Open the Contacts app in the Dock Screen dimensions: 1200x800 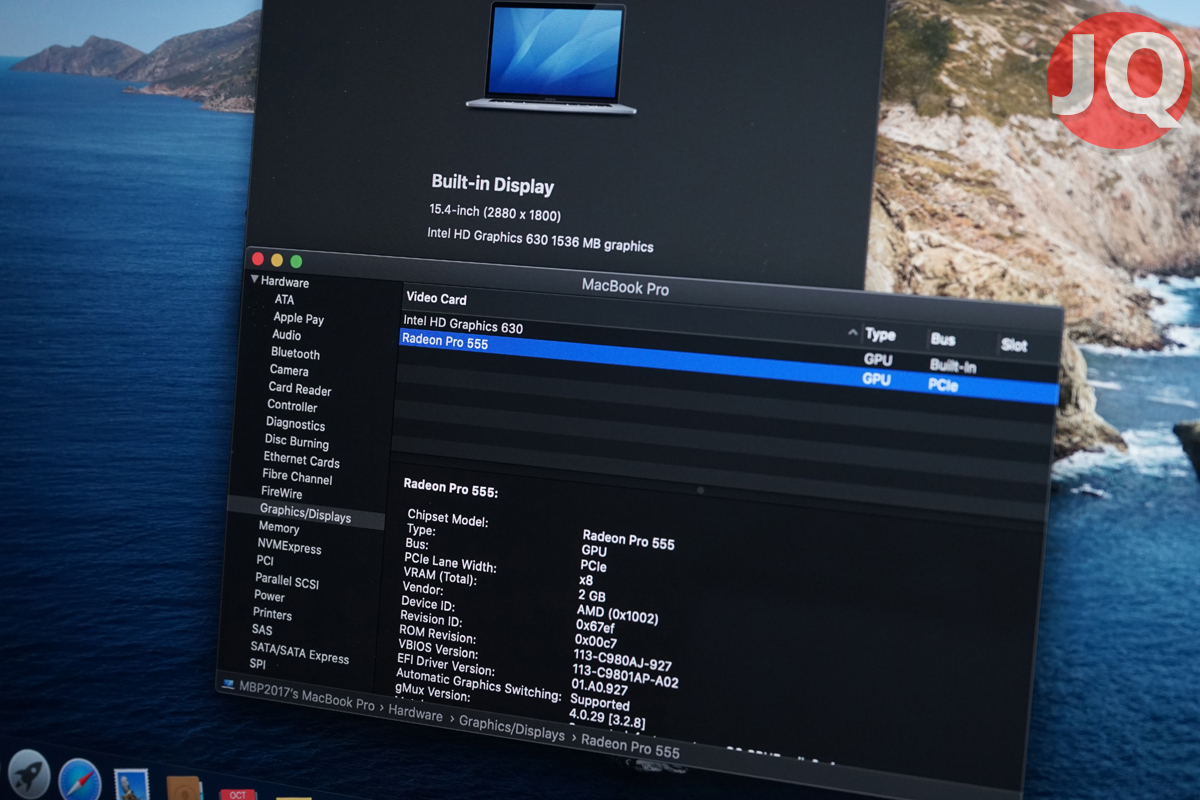pos(185,788)
